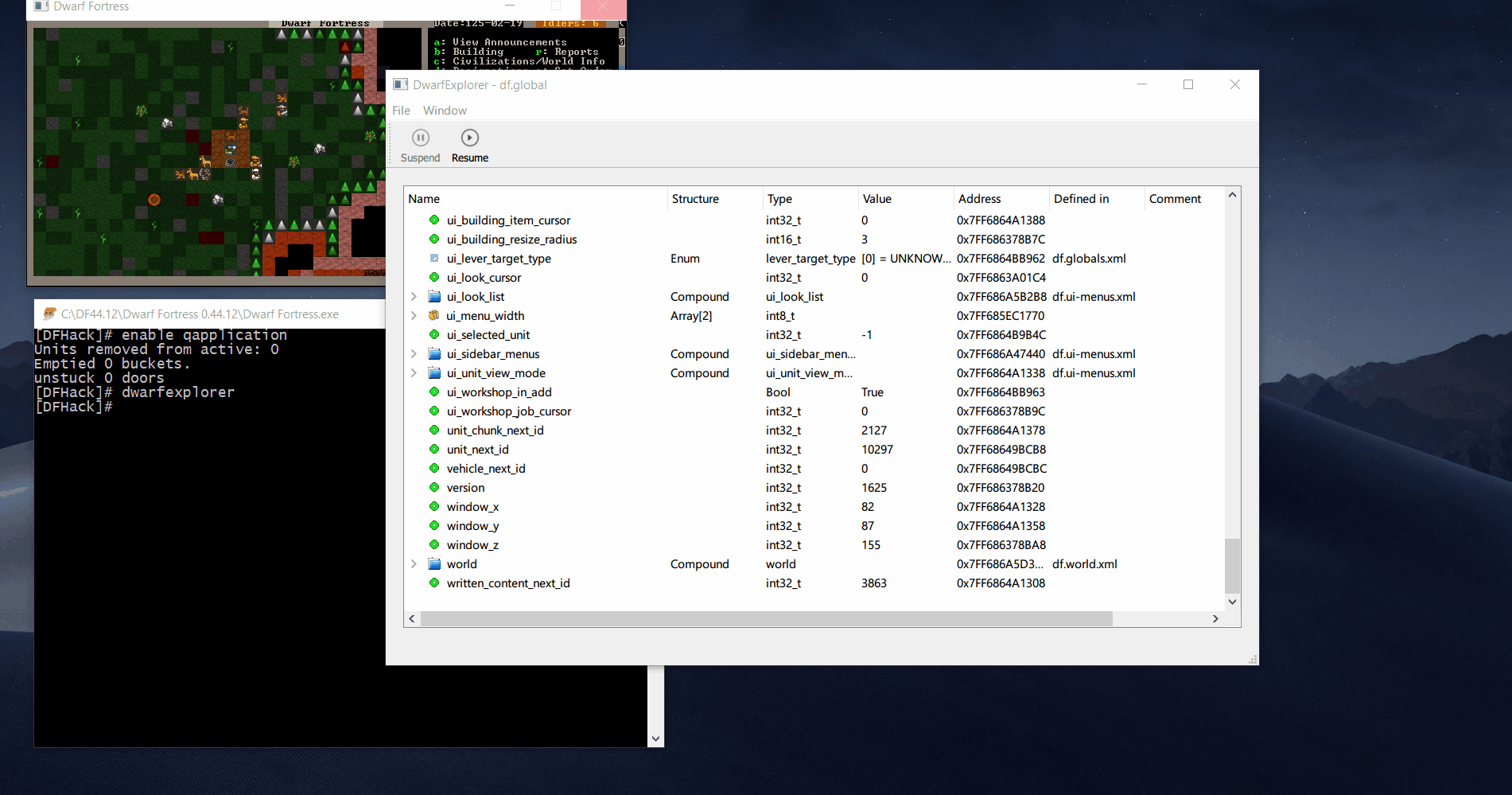Click the value 3863 cell

(x=874, y=583)
